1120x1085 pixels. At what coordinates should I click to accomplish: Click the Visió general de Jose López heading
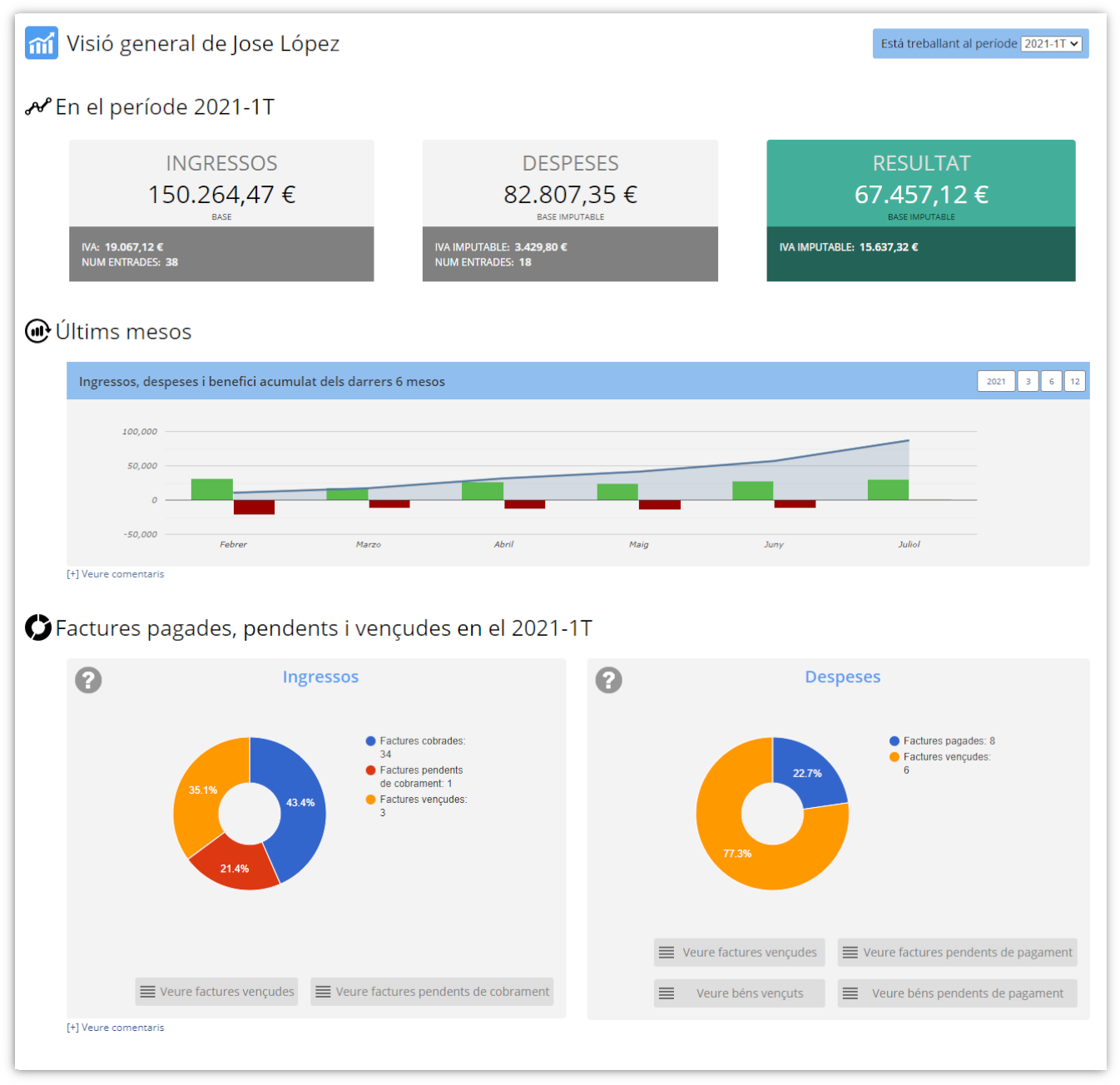[x=203, y=43]
